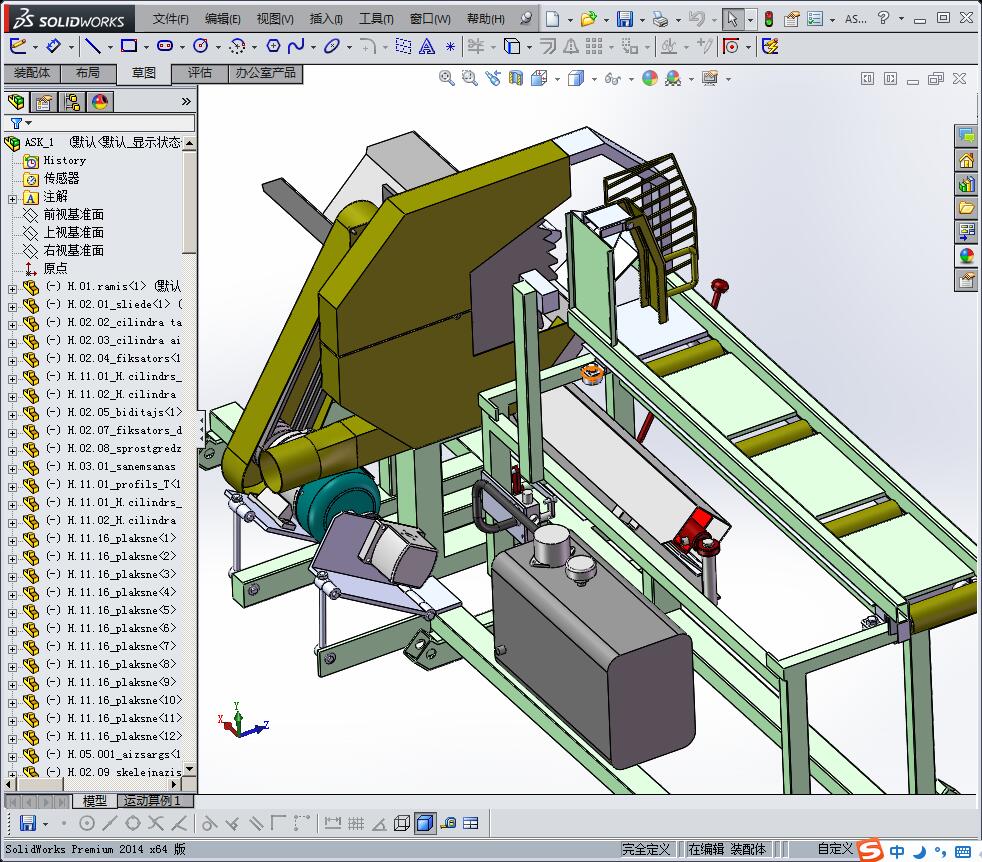Switch to the 评估 tab
982x862 pixels.
[x=200, y=73]
